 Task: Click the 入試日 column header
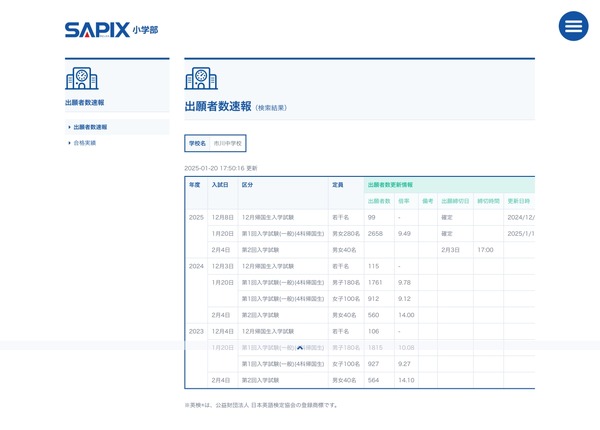tap(220, 185)
